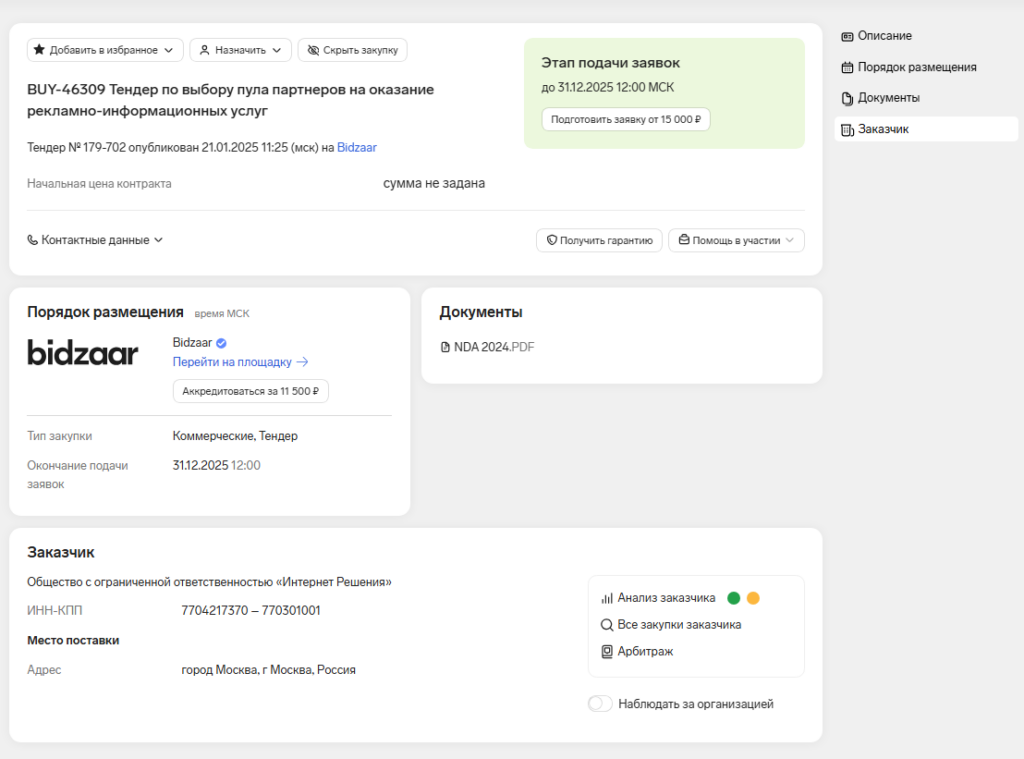The width and height of the screenshot is (1024, 759).
Task: Enable the Наблюдать за организацией toggle
Action: [600, 704]
